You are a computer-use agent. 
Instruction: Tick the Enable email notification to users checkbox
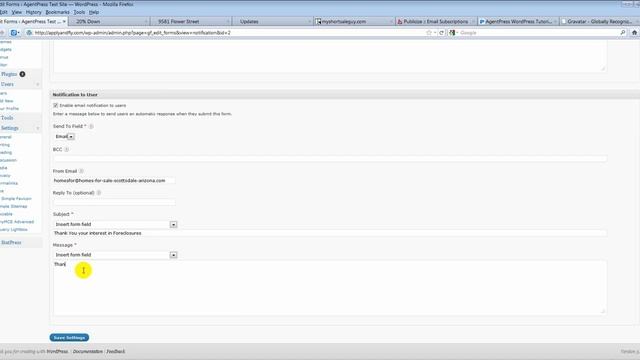click(56, 105)
